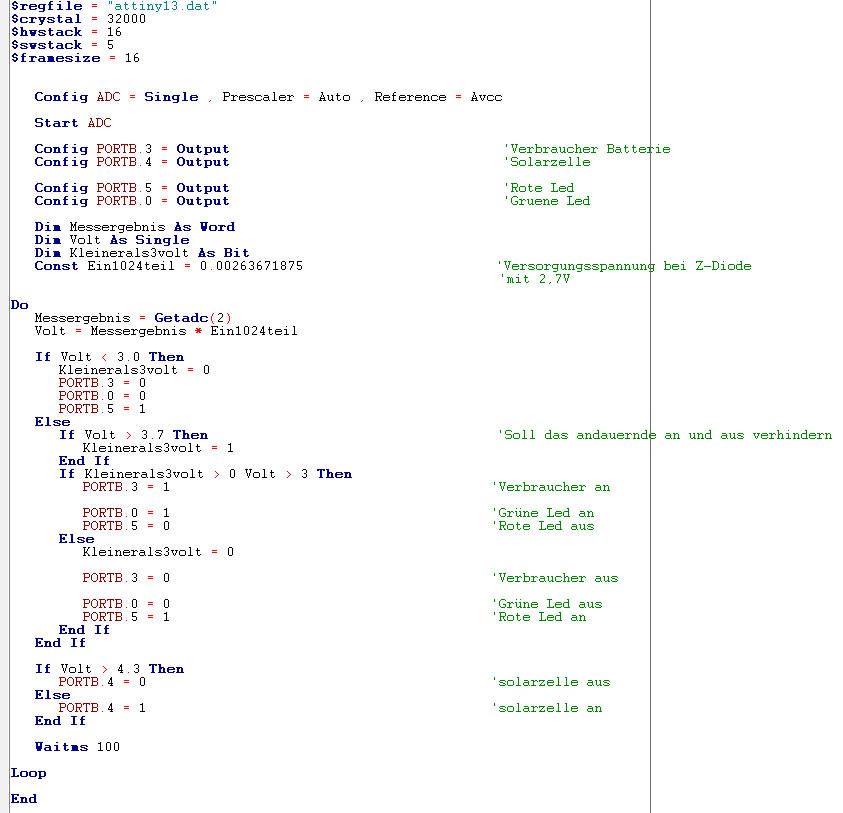
Task: Click the 'Grüne Led aus comment
Action: pos(547,603)
